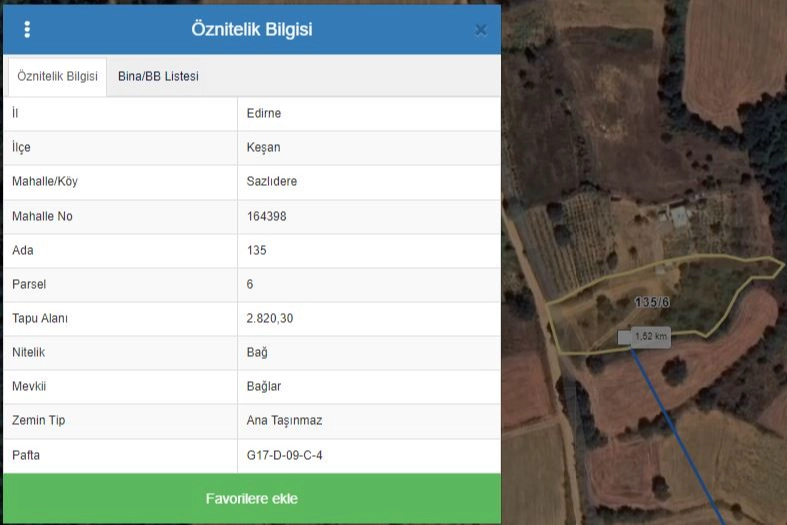The image size is (787, 525).
Task: Select the Tapu Alanı value 2.820,30
Action: pos(270,318)
